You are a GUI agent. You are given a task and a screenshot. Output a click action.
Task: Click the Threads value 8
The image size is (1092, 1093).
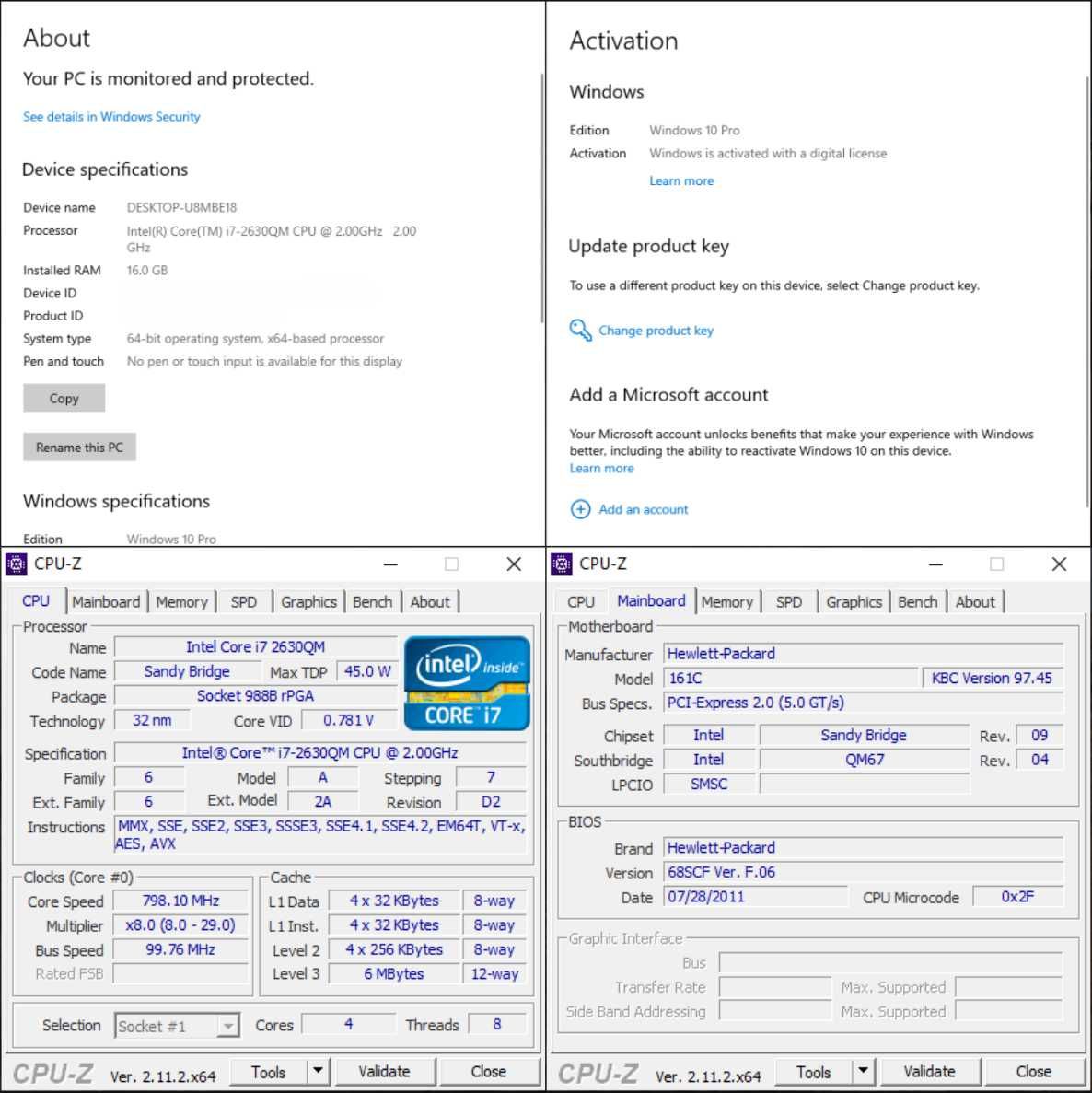click(497, 1025)
